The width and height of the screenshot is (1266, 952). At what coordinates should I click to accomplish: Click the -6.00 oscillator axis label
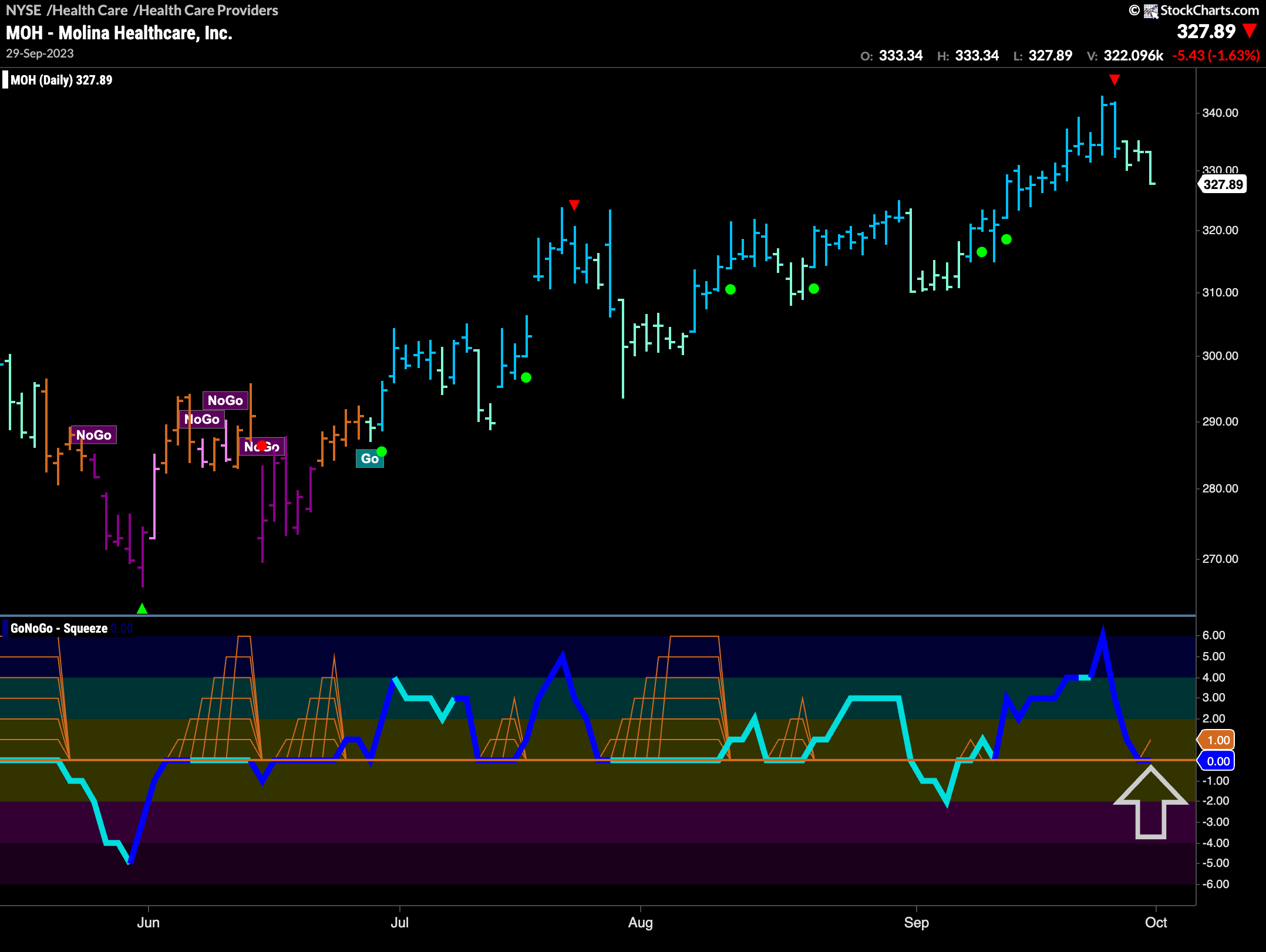click(x=1215, y=884)
